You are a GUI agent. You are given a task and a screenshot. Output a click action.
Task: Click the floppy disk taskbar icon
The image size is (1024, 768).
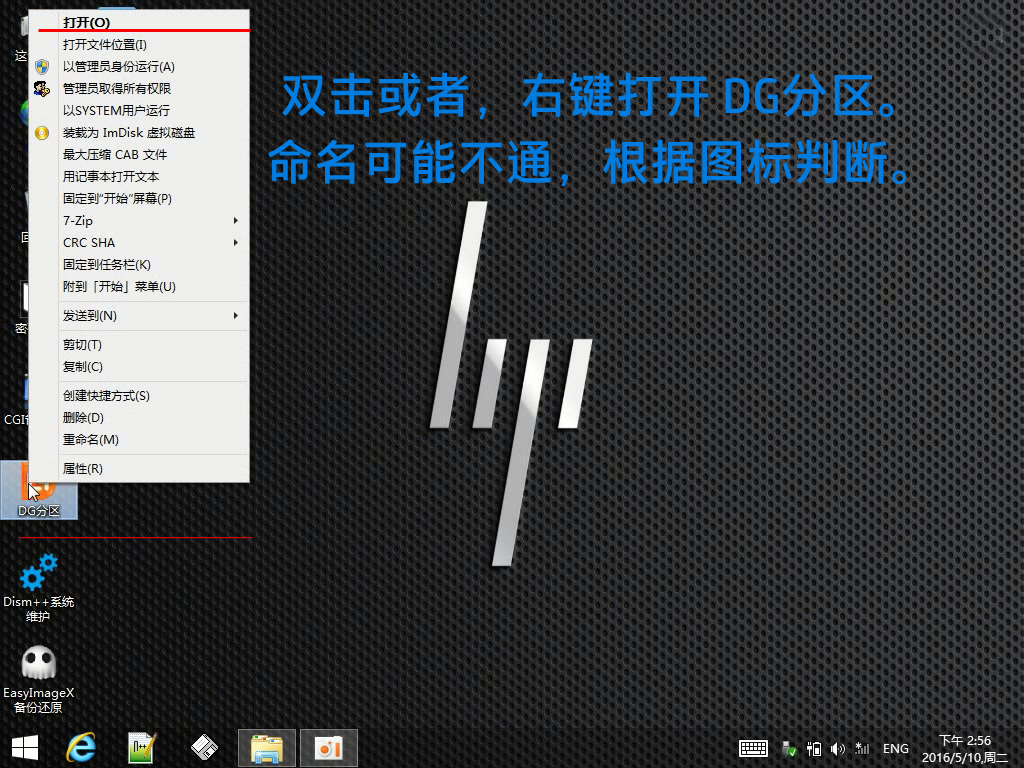[204, 748]
